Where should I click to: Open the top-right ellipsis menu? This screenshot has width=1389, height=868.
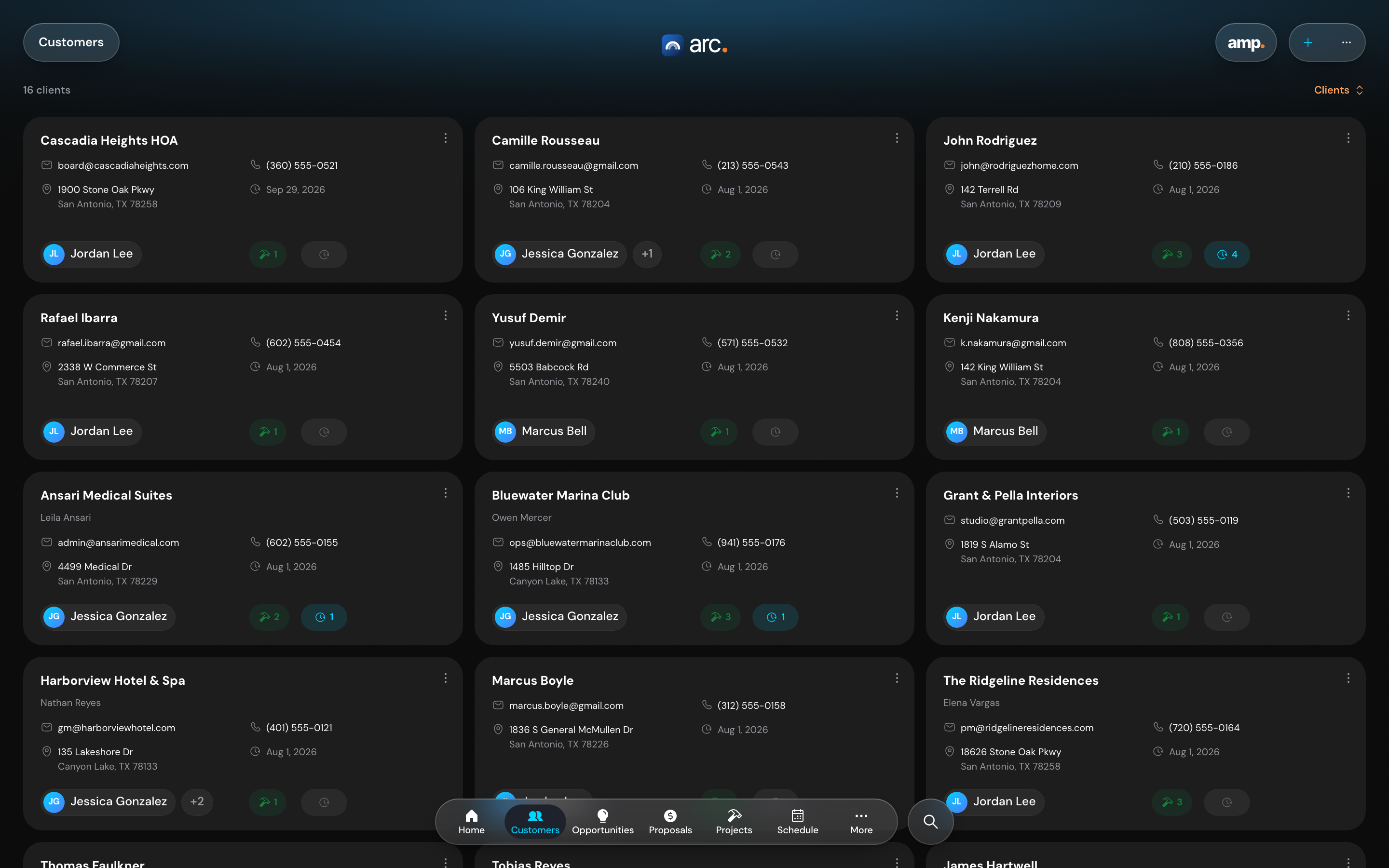tap(1346, 42)
